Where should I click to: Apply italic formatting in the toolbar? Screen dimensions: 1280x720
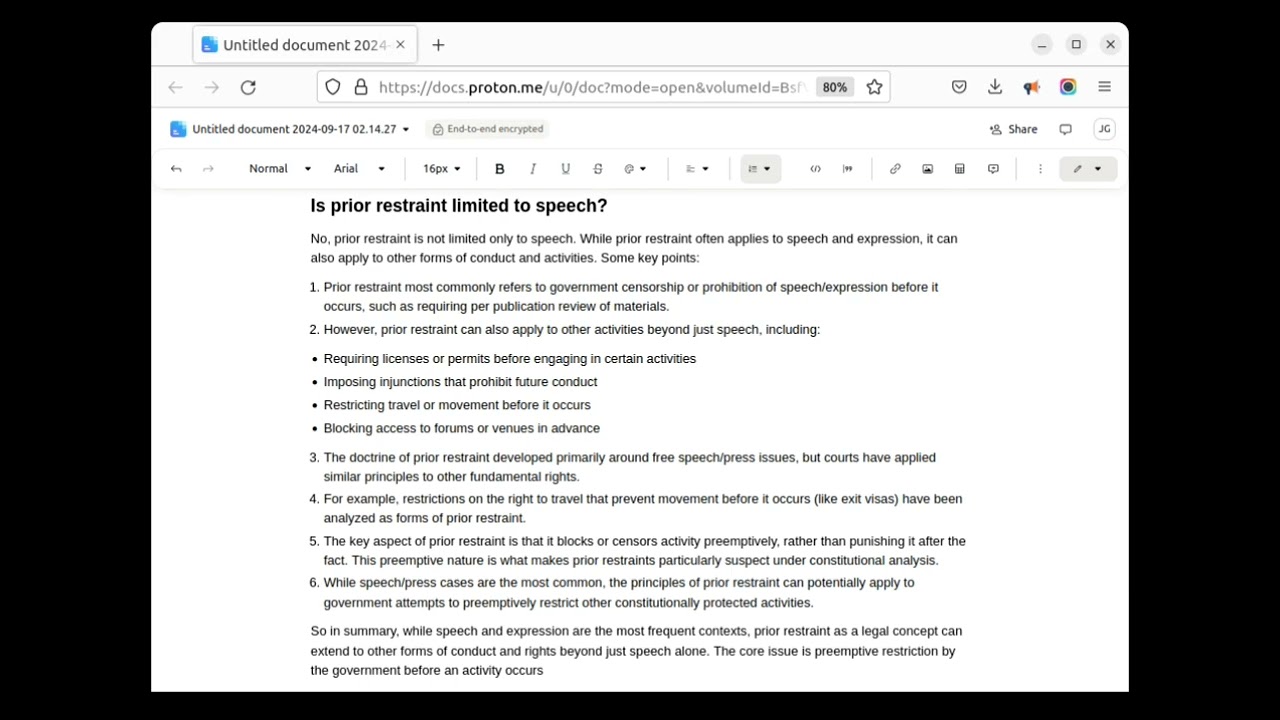click(533, 169)
